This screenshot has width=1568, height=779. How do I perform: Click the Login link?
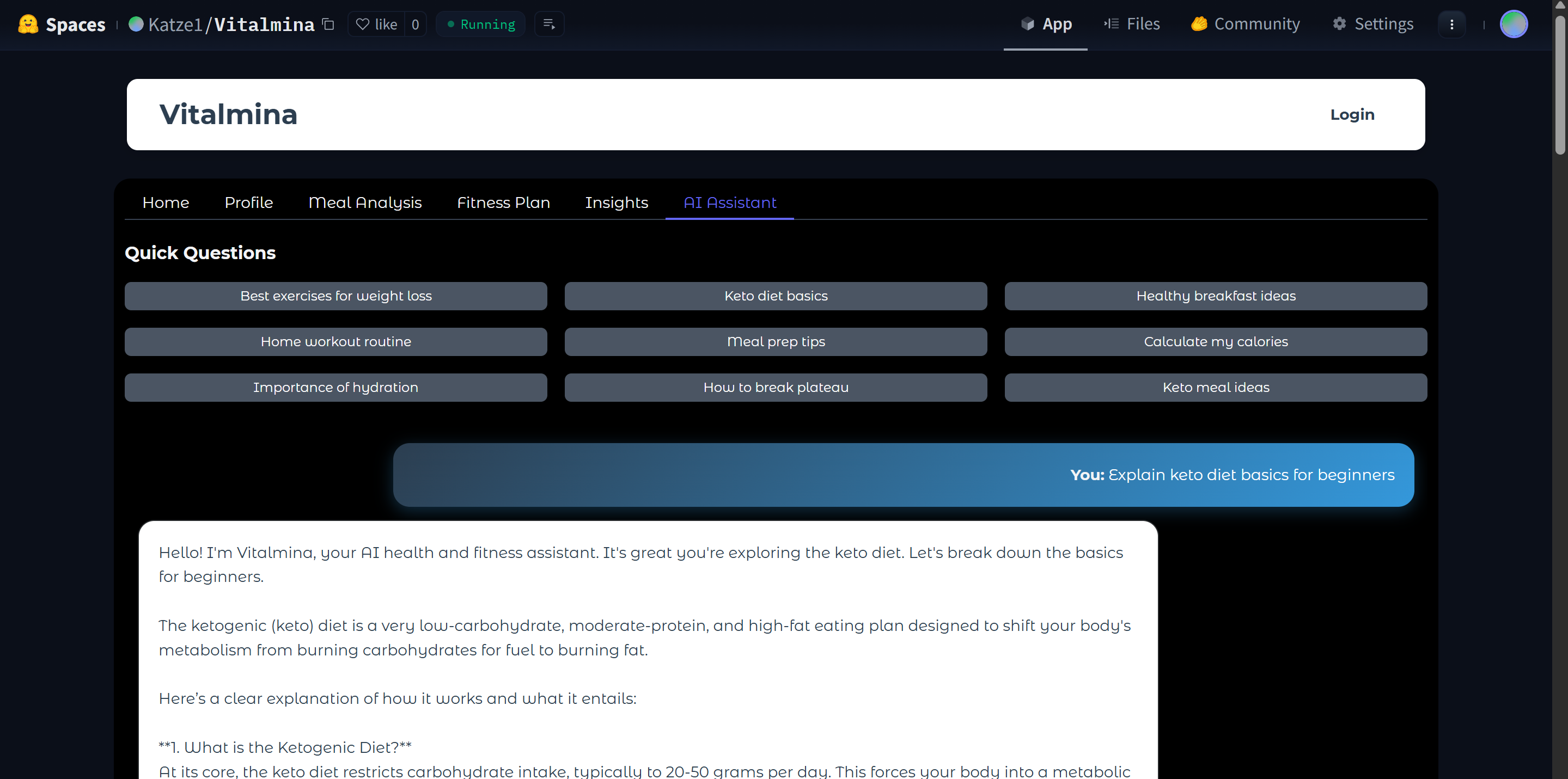pyautogui.click(x=1352, y=114)
